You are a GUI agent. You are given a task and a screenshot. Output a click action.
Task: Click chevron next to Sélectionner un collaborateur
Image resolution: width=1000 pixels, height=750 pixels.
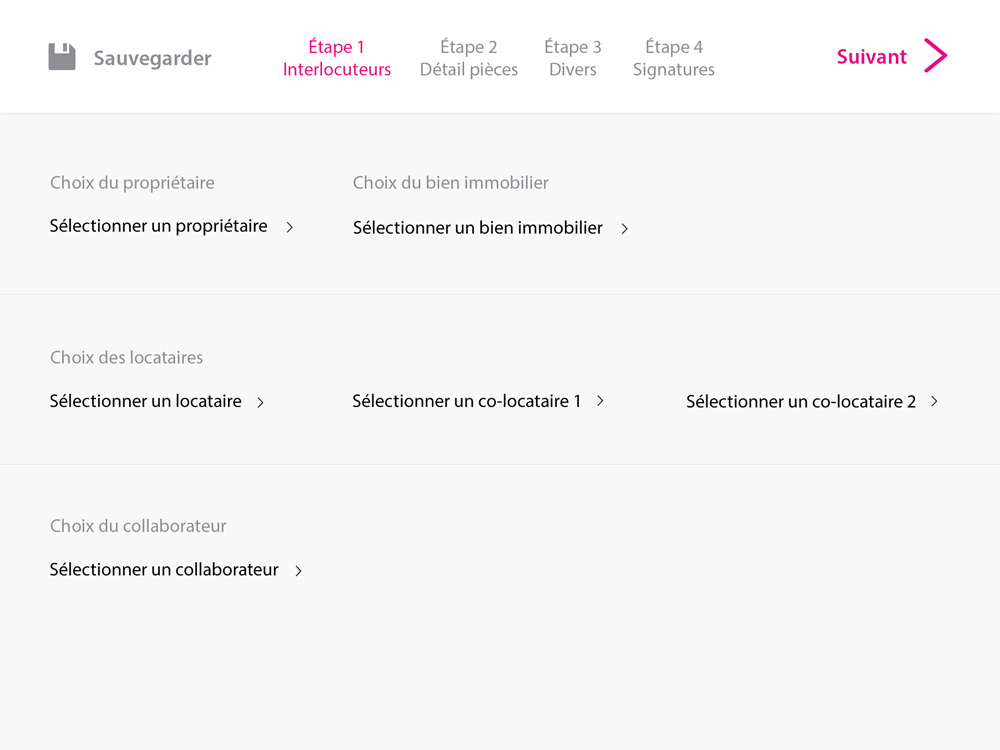(298, 571)
